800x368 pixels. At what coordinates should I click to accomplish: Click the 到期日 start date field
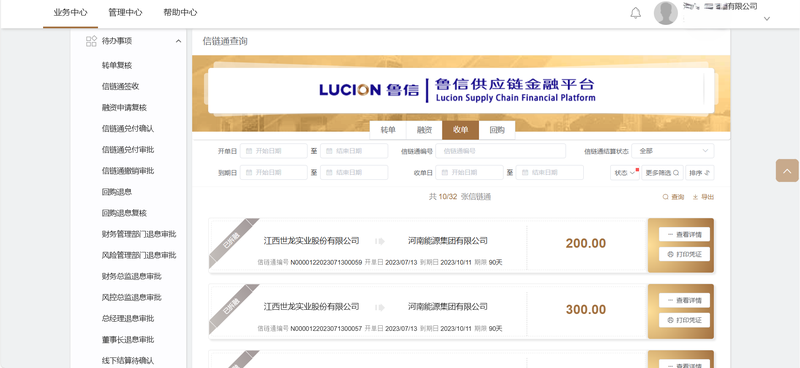[273, 173]
